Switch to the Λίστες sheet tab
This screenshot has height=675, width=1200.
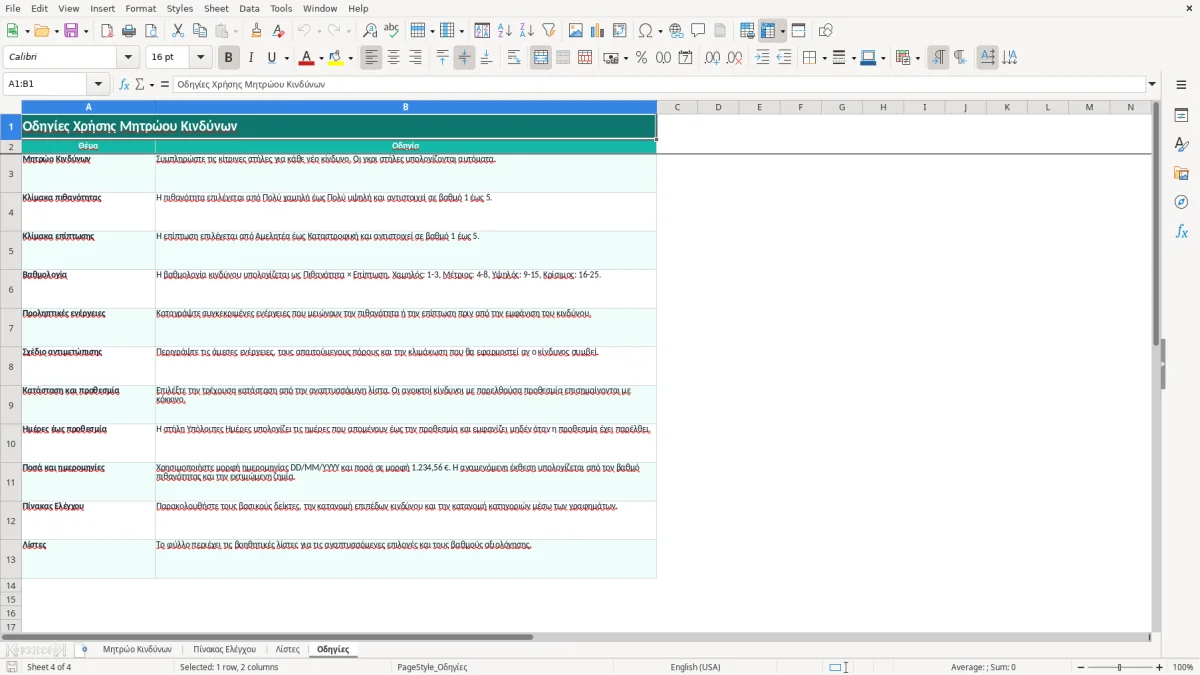tap(288, 650)
